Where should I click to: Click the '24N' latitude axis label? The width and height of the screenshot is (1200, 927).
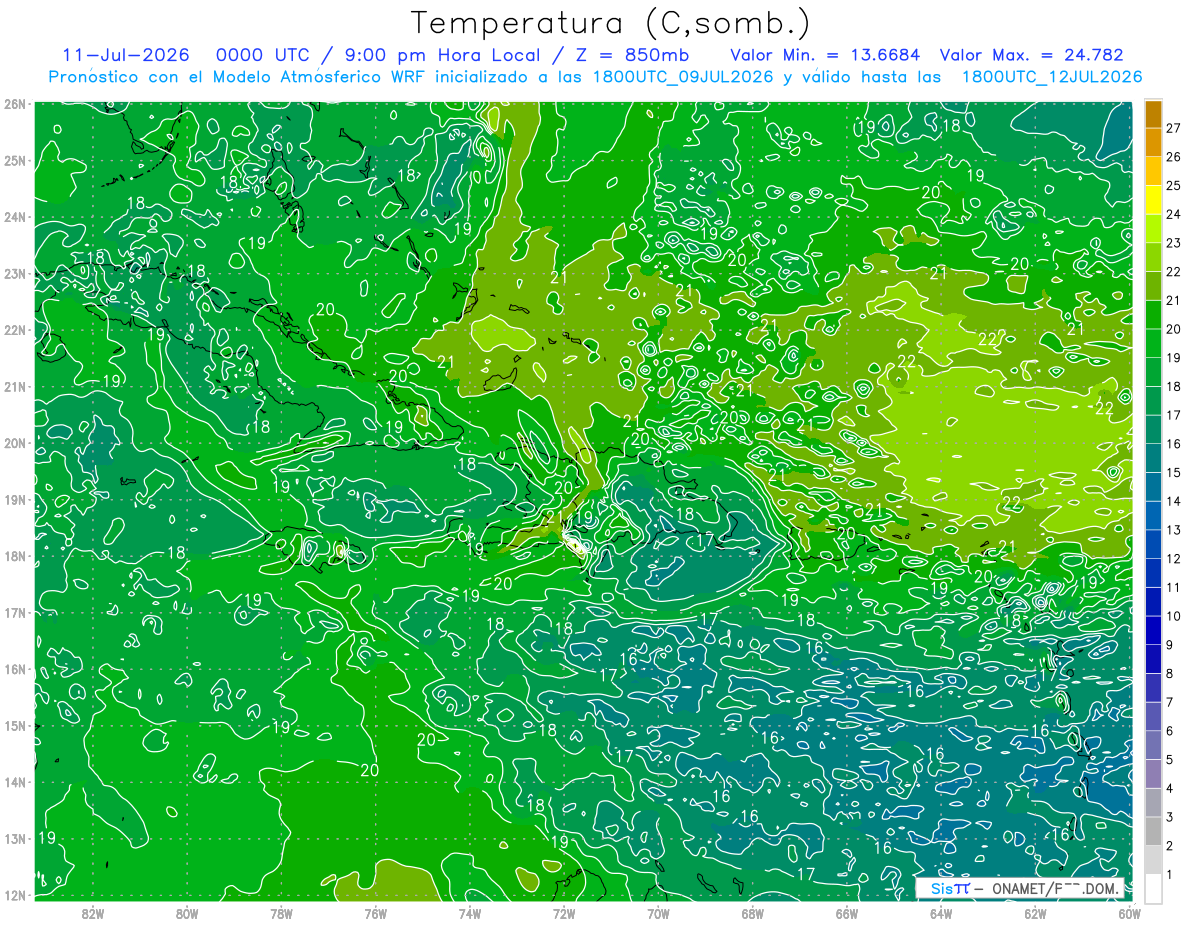click(x=14, y=216)
